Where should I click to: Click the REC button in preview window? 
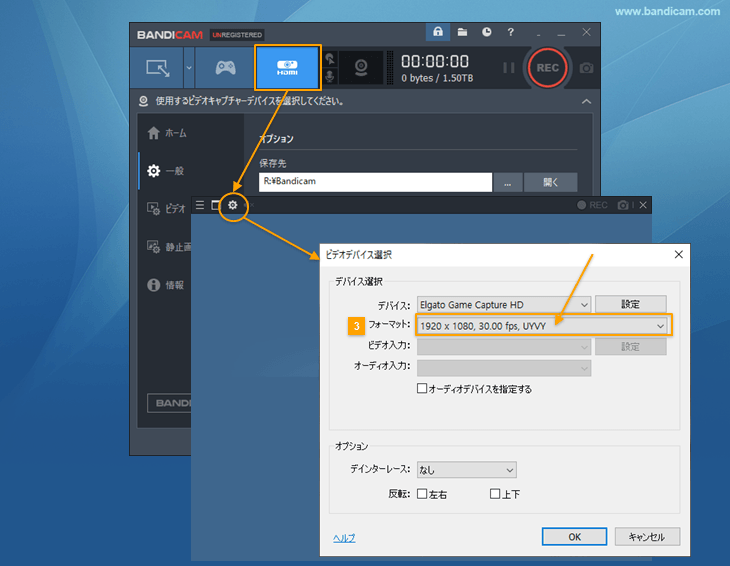point(592,205)
